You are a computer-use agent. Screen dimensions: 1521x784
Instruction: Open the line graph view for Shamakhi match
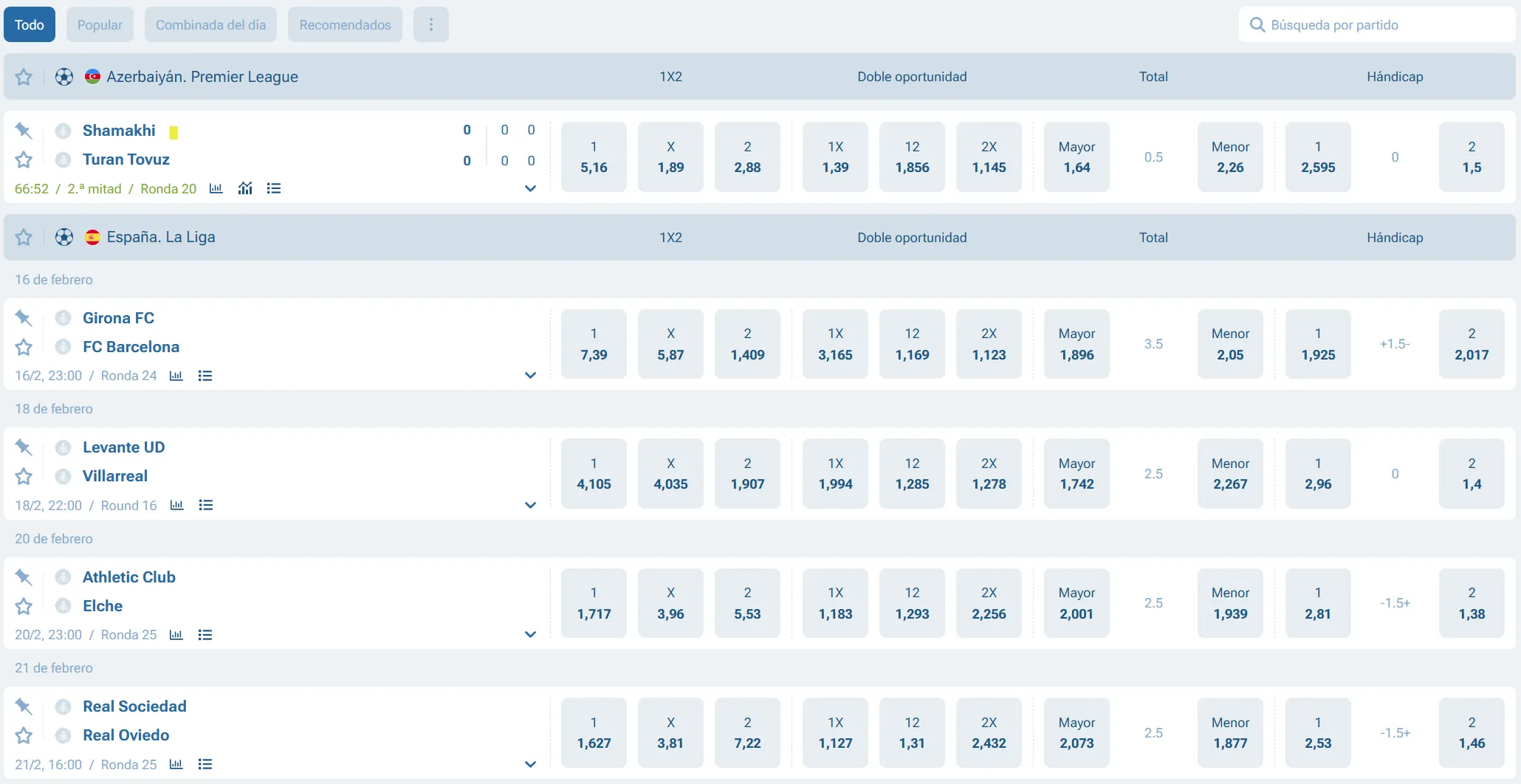(x=245, y=188)
